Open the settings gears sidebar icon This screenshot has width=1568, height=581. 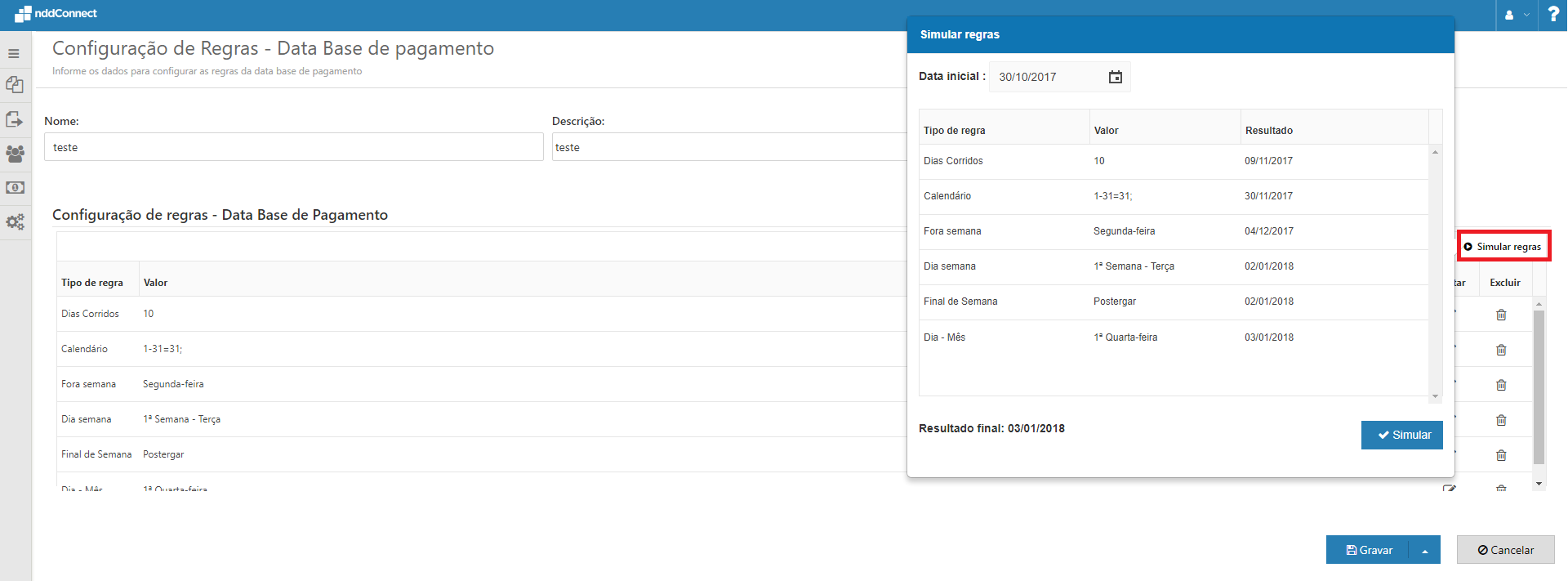point(15,222)
